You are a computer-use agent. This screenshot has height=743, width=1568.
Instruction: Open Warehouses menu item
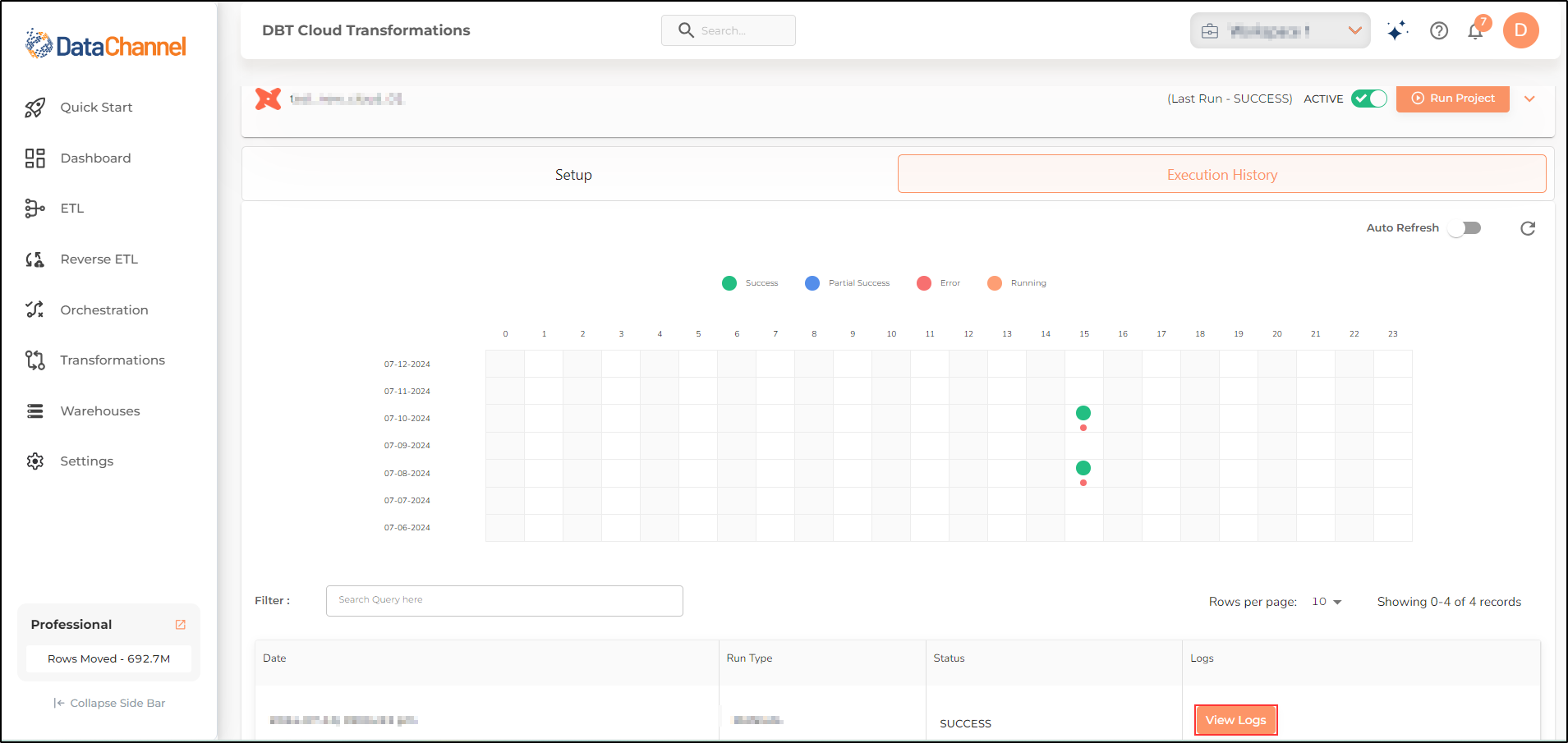click(100, 411)
